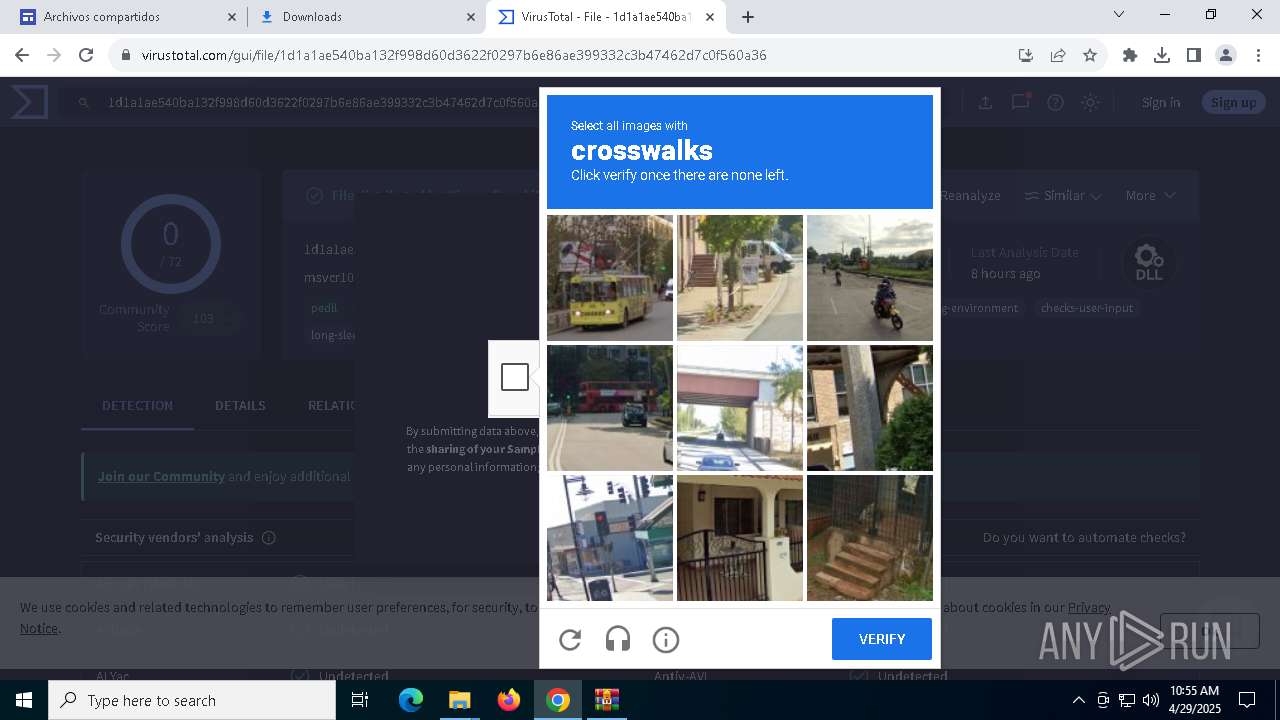This screenshot has height=720, width=1280.
Task: Click the VirusTotal logo
Action: (29, 102)
